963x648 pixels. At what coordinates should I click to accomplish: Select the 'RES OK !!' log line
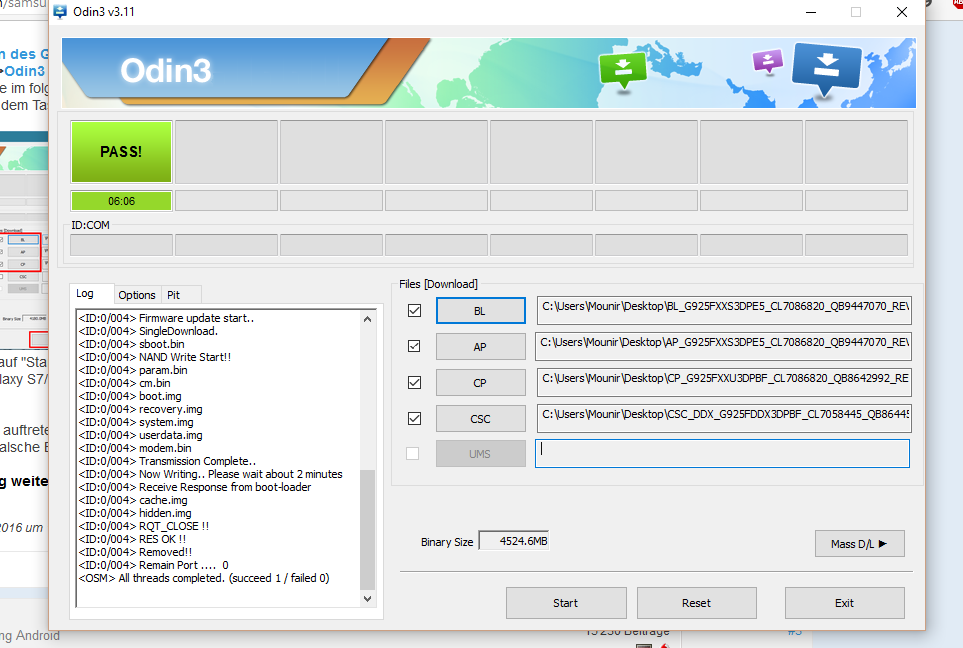(x=132, y=539)
